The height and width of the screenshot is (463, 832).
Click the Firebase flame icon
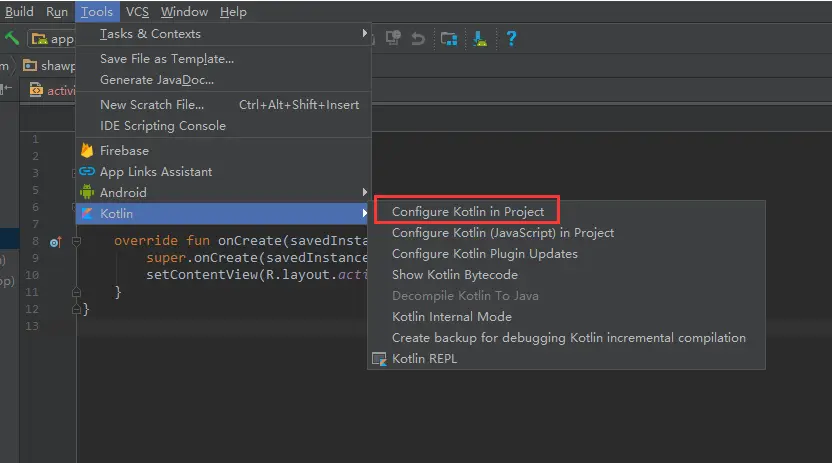pyautogui.click(x=86, y=151)
